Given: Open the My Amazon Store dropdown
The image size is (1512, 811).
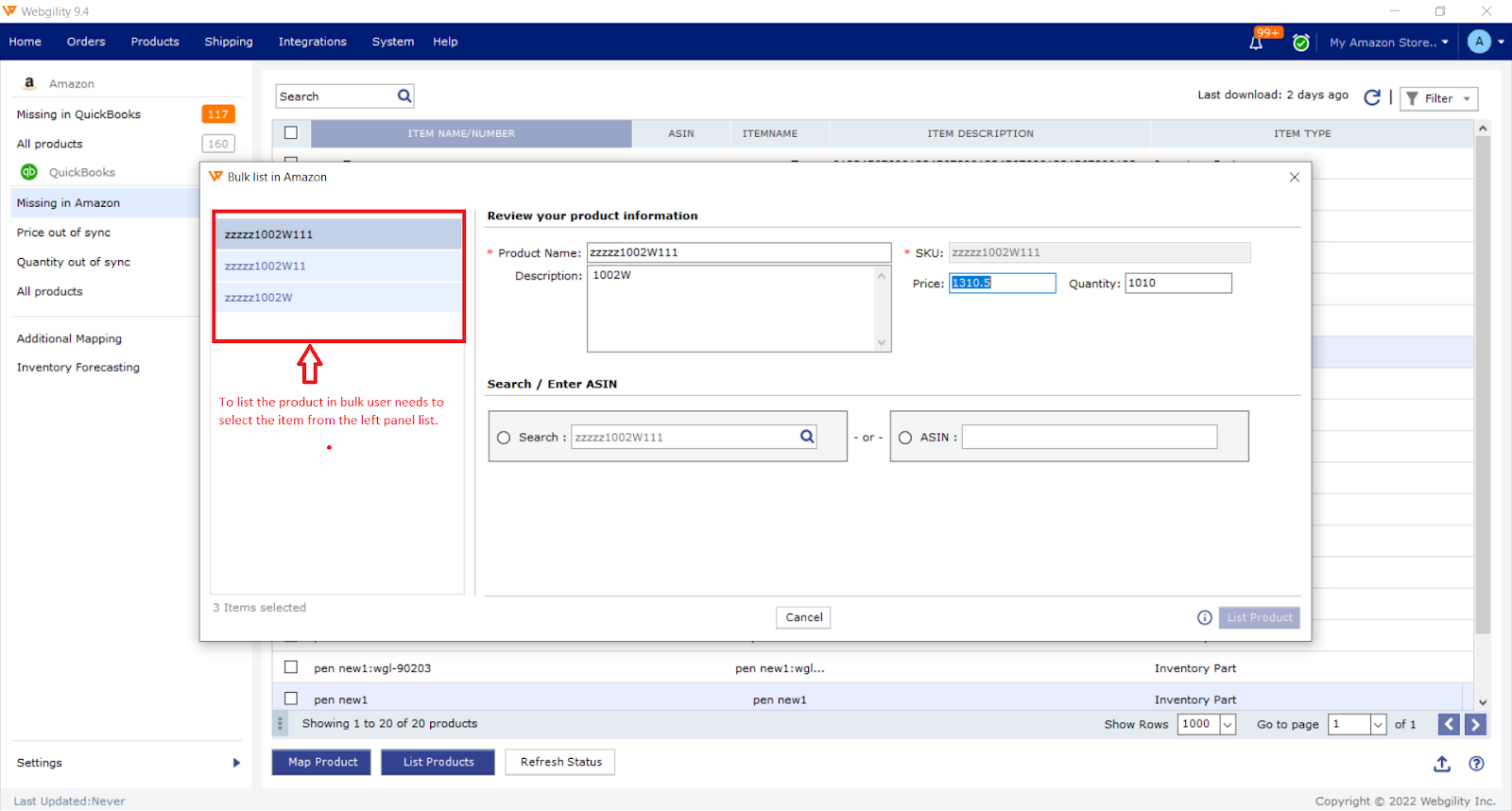Looking at the screenshot, I should pyautogui.click(x=1388, y=43).
